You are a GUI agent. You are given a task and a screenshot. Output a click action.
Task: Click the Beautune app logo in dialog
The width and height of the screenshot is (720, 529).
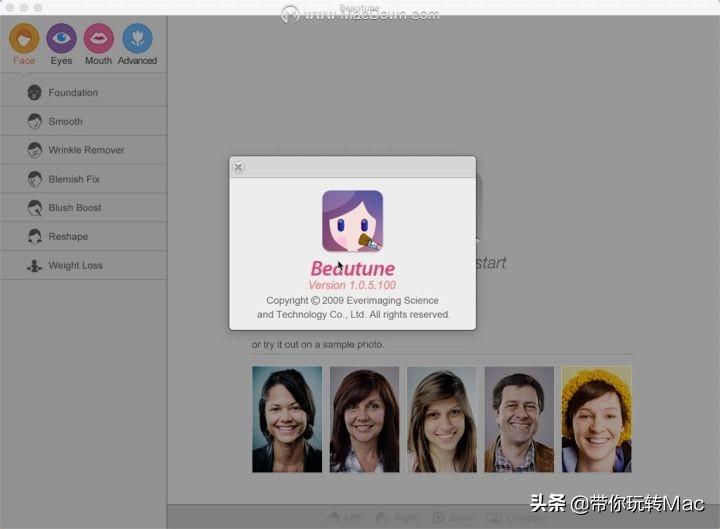coord(352,221)
